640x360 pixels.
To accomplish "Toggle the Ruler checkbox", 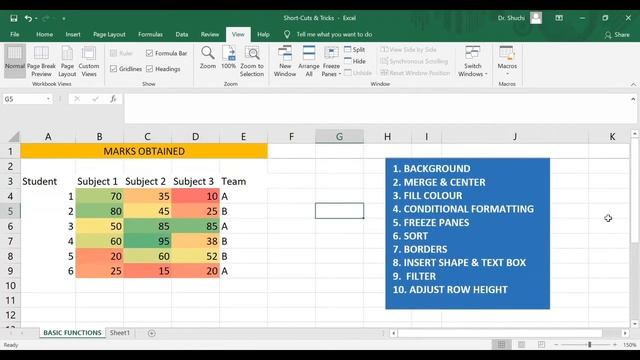I will (x=113, y=53).
